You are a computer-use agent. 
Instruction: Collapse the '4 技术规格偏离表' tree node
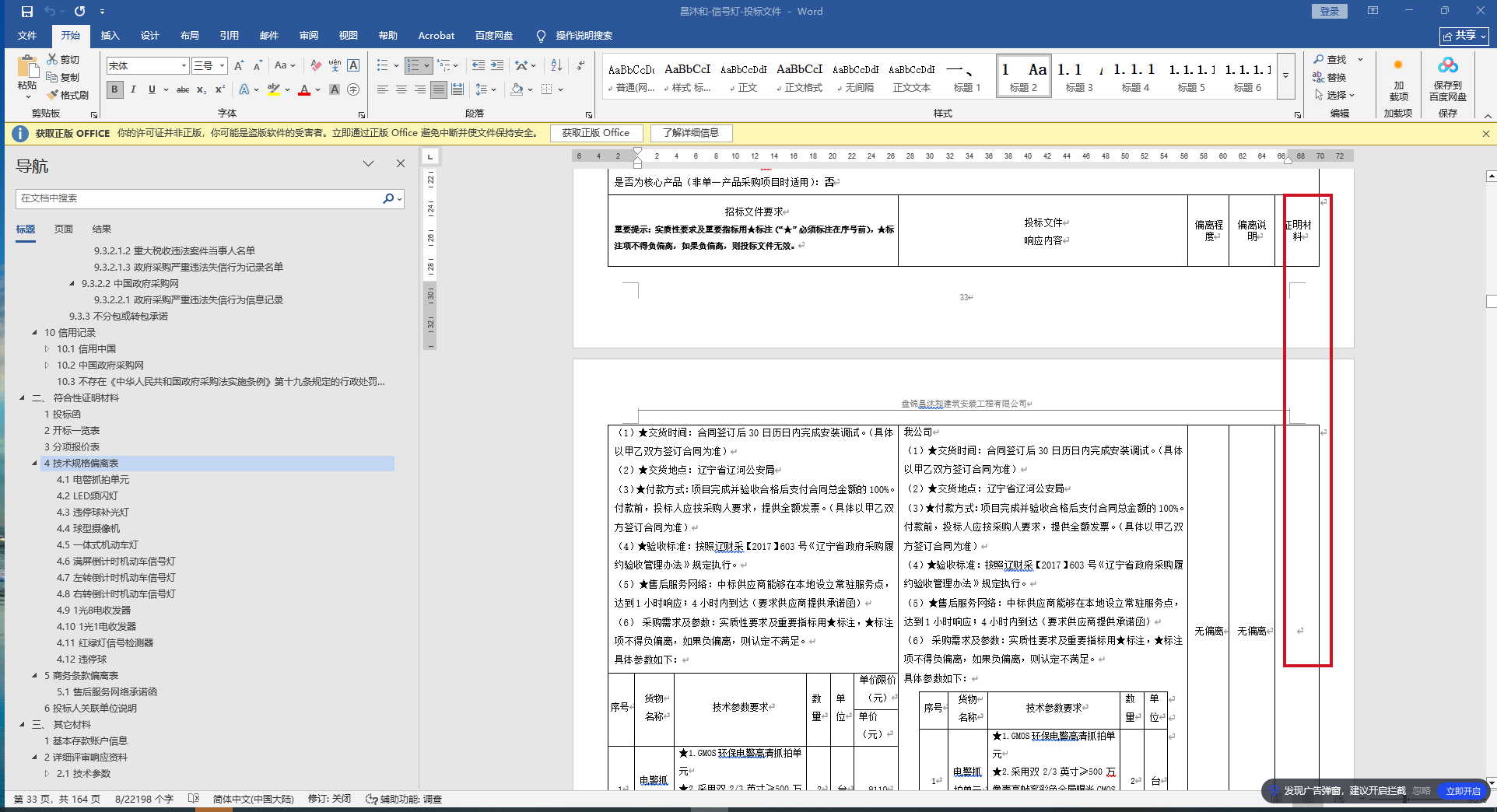34,464
